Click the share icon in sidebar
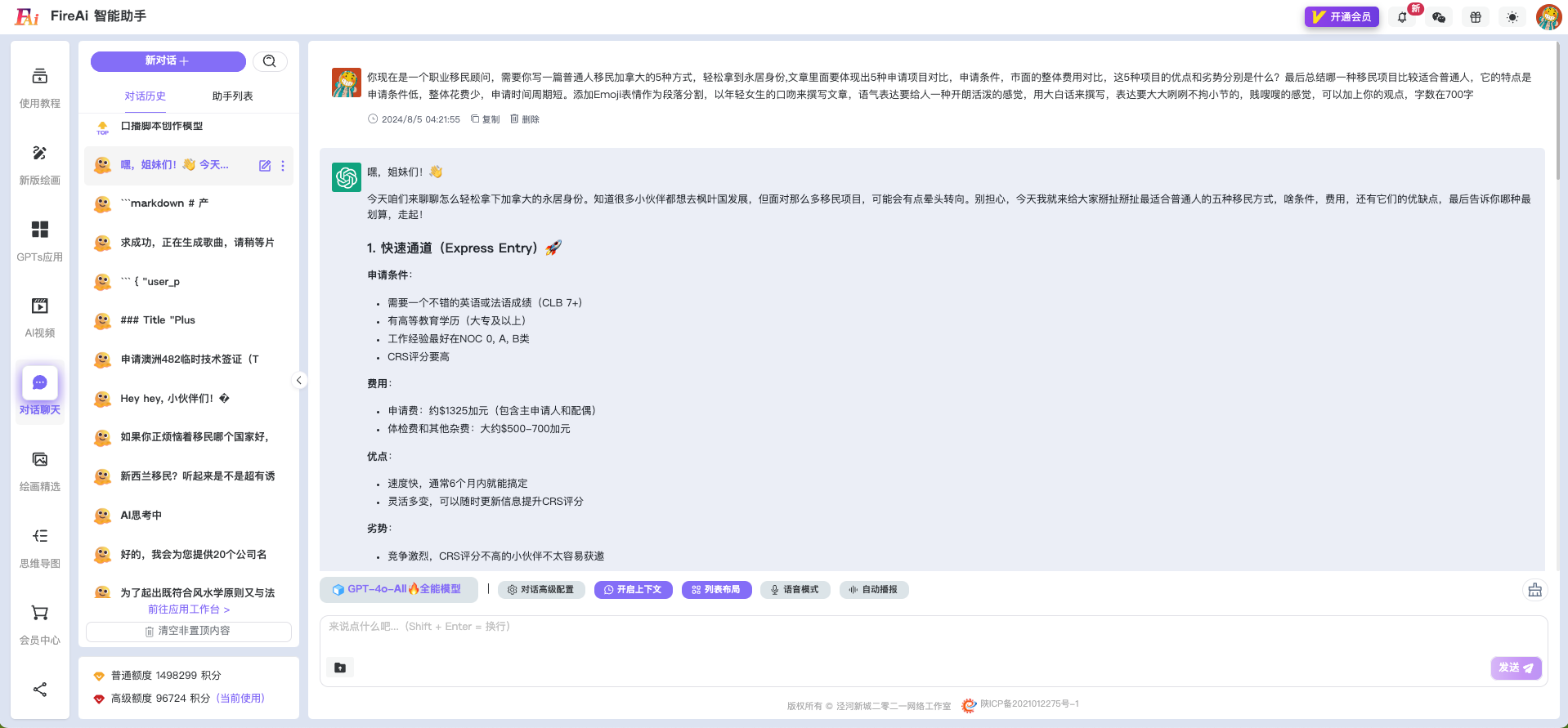The height and width of the screenshot is (728, 1568). coord(39,690)
